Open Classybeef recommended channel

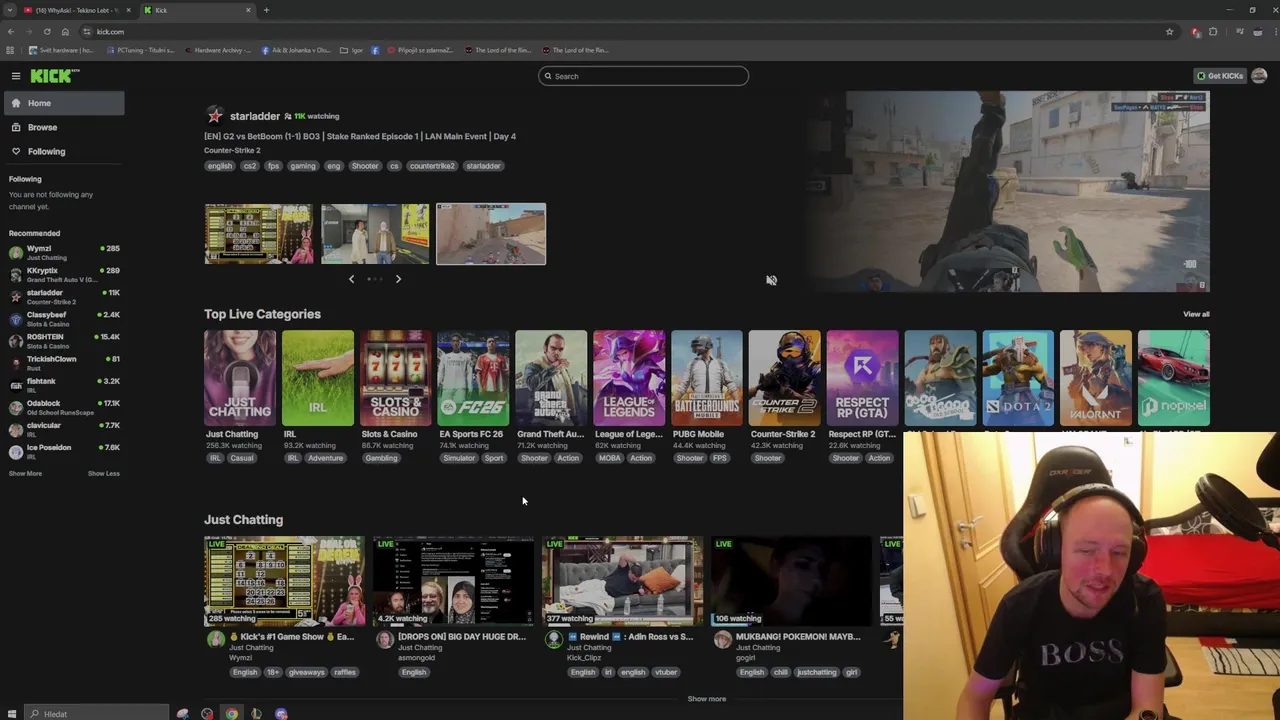click(x=64, y=319)
